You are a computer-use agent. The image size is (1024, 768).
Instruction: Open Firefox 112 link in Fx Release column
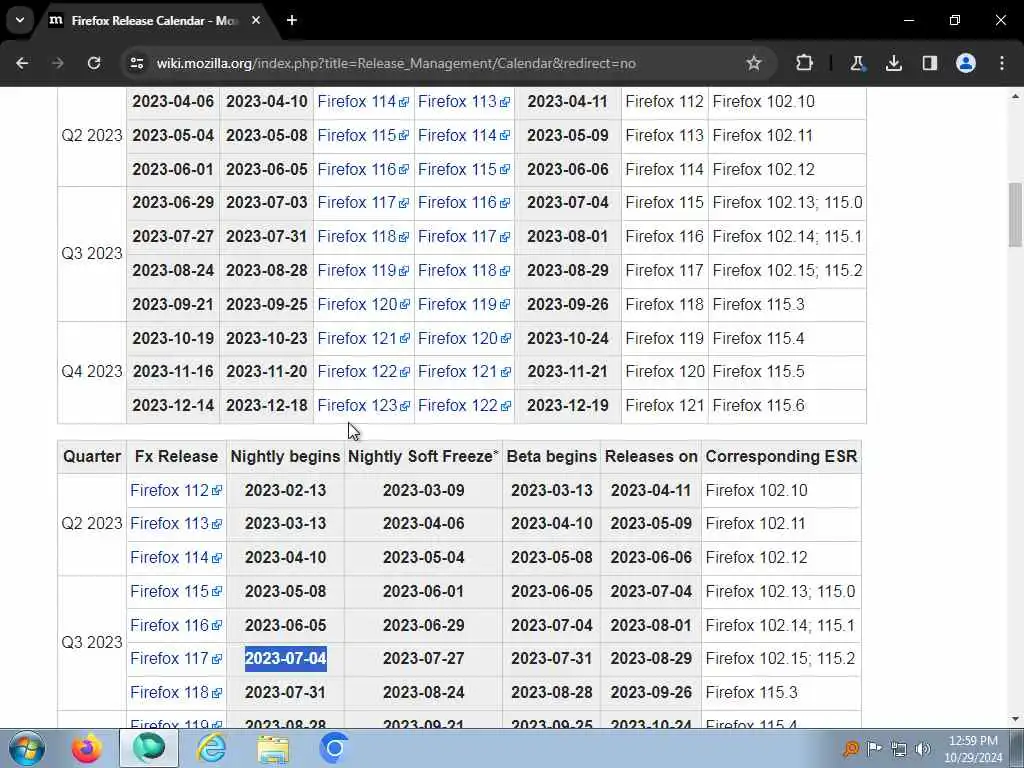[x=176, y=490]
